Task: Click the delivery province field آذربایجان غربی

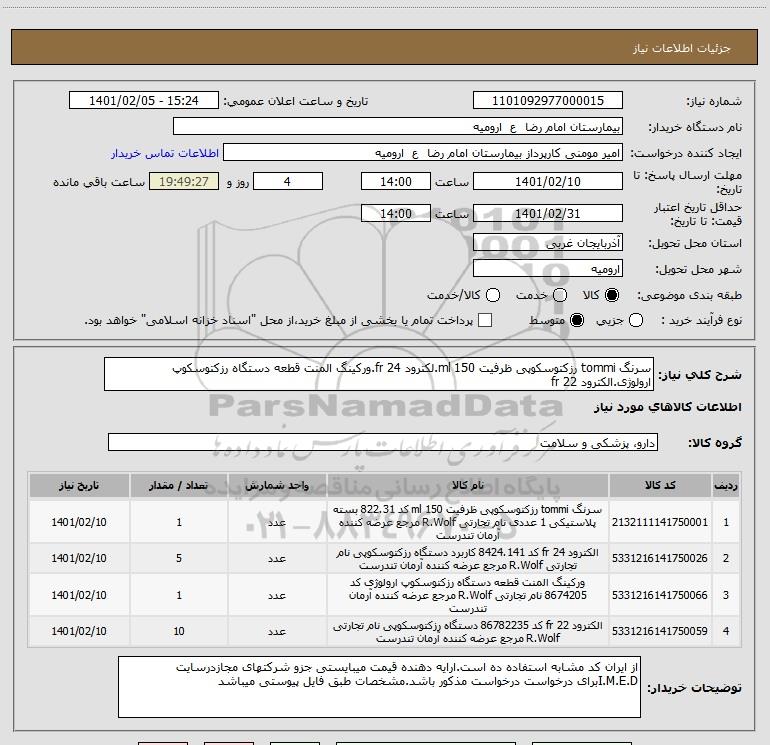Action: pyautogui.click(x=548, y=243)
